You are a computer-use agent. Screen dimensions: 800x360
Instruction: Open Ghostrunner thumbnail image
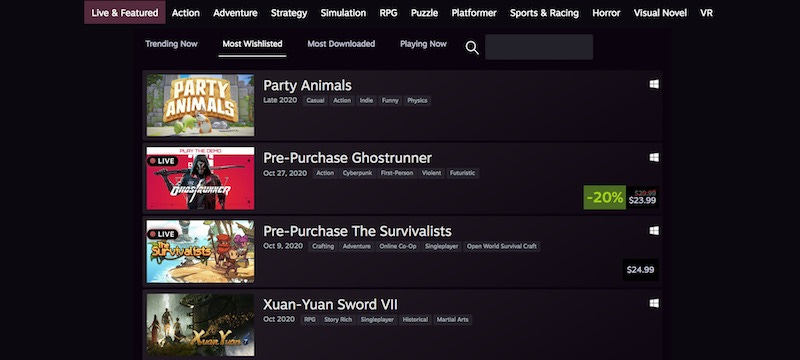[x=200, y=178]
